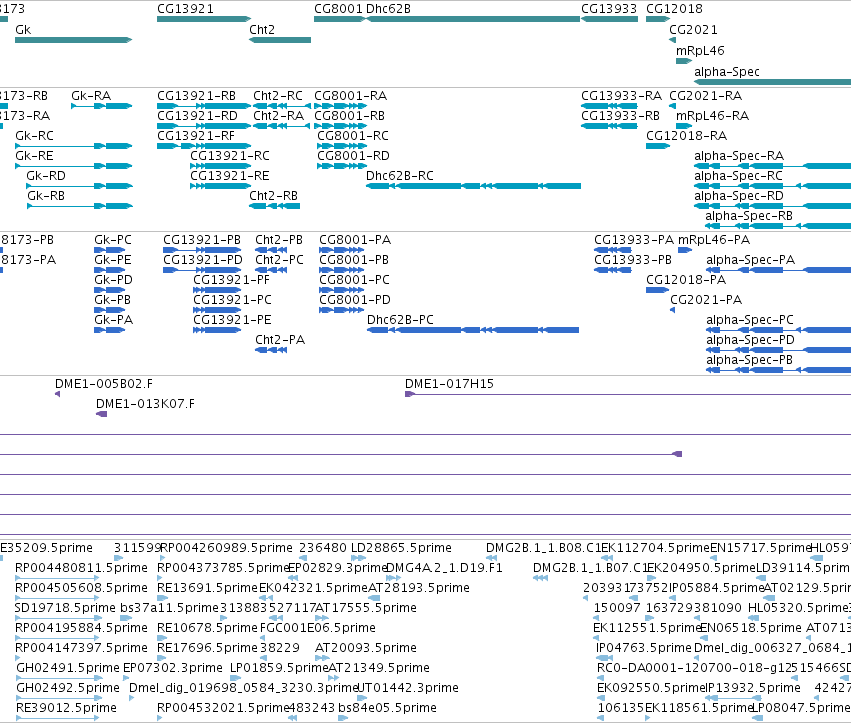The height and width of the screenshot is (723, 851).
Task: Open transcript Gk-RA
Action: pos(101,106)
